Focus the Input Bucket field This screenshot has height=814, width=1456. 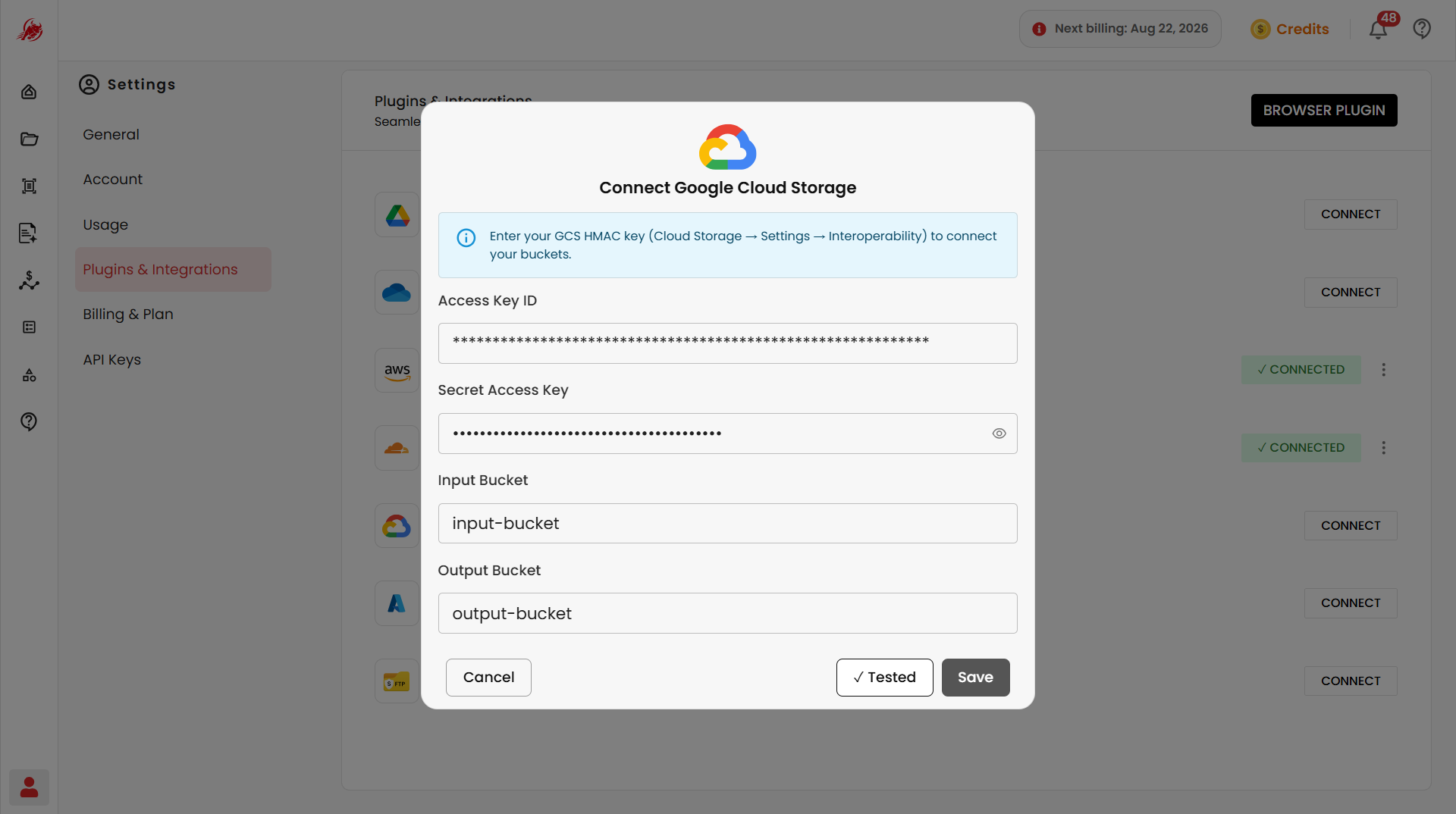coord(728,524)
